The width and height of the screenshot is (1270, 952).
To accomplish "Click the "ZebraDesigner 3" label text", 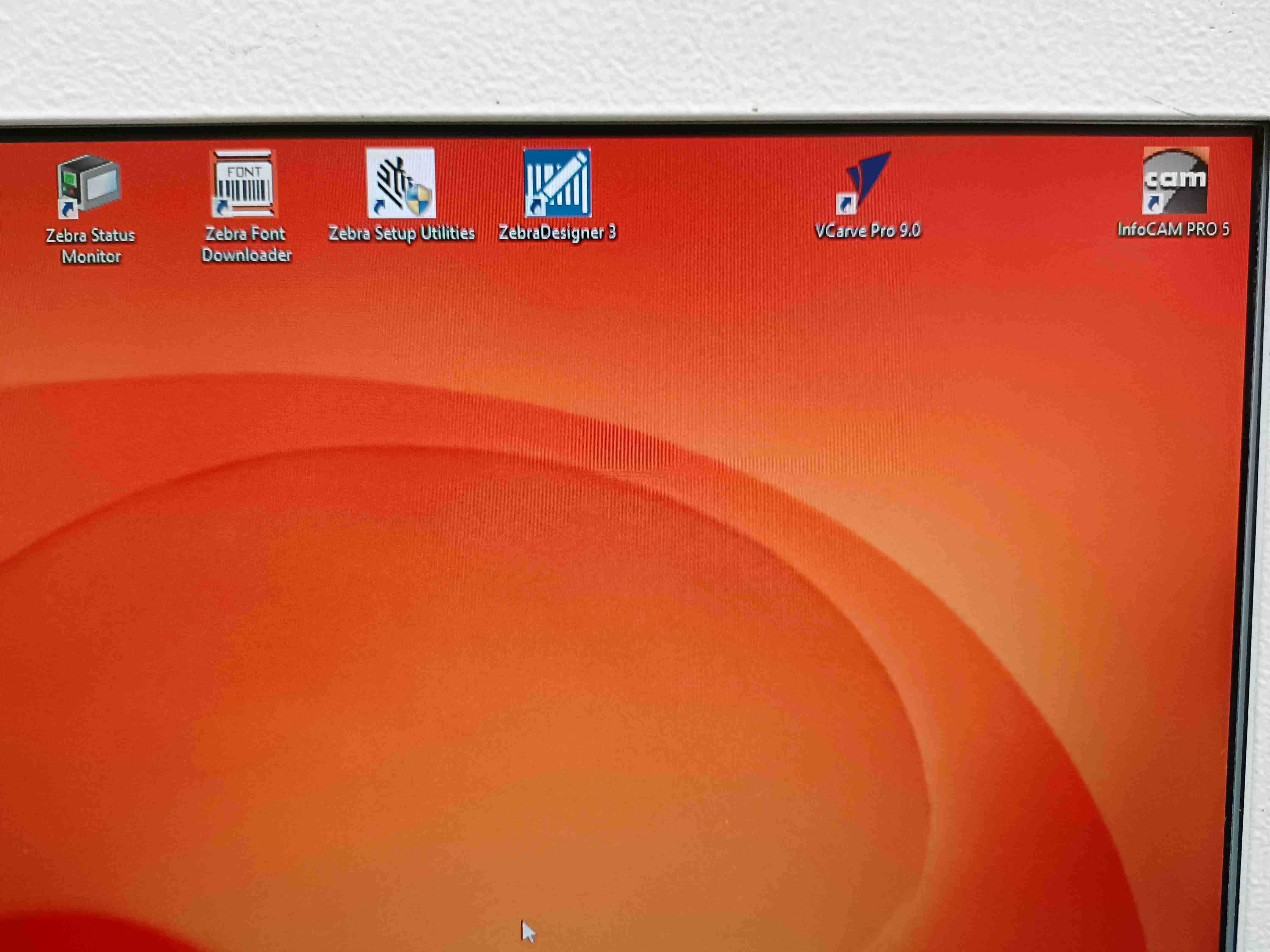I will [557, 233].
